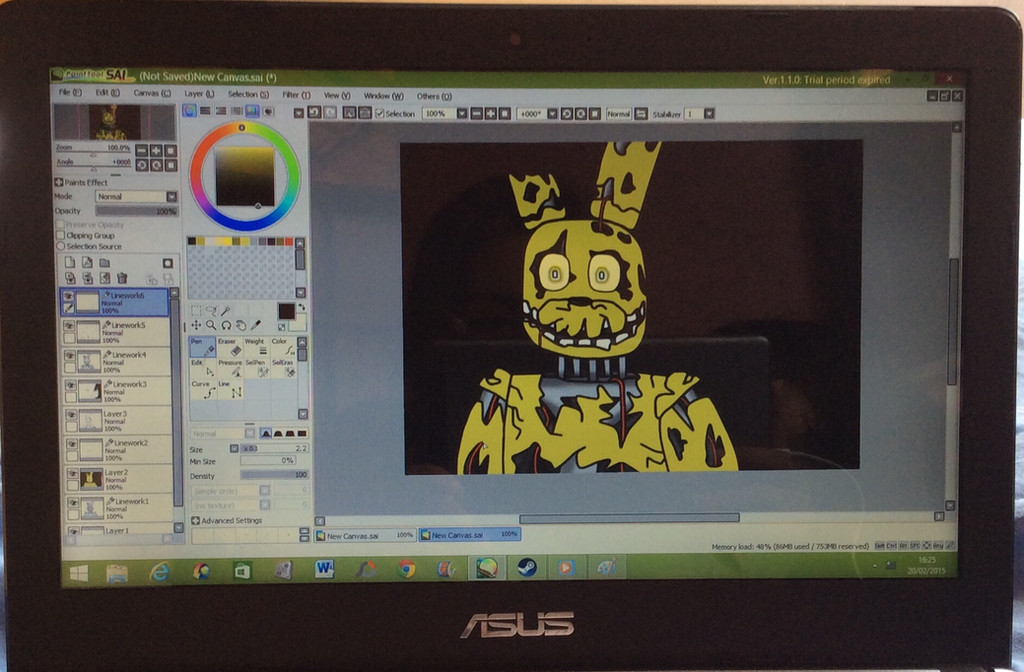Choose the lasso selection tool
This screenshot has width=1024, height=672.
210,310
